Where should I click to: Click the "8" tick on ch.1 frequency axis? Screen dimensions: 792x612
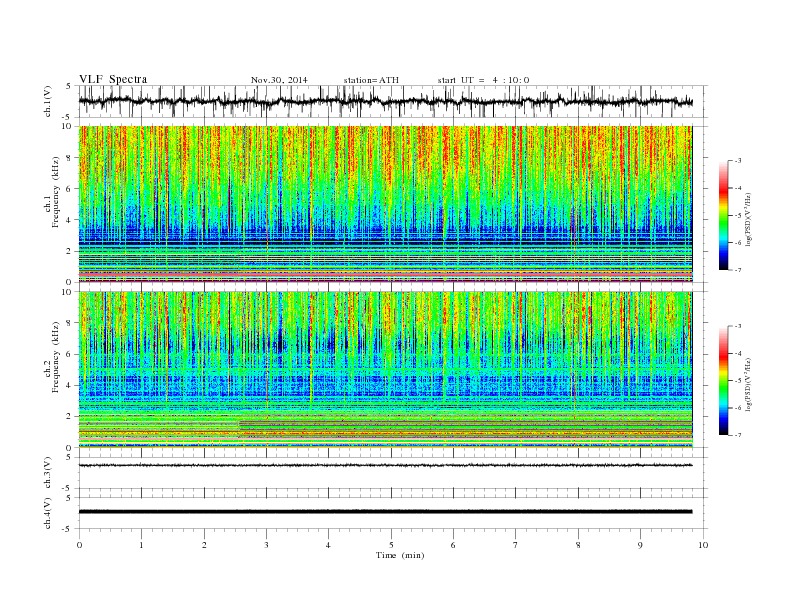pos(70,158)
